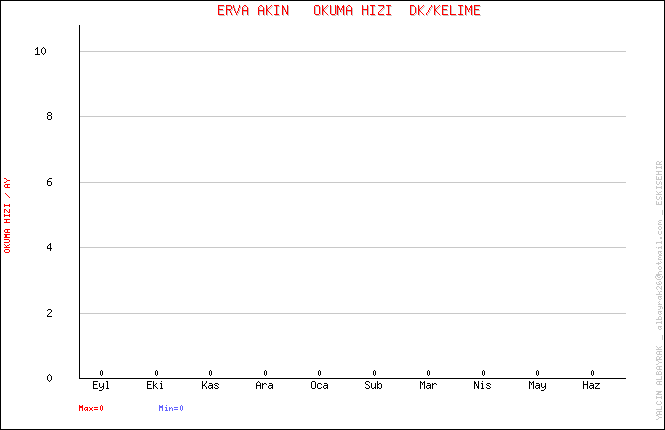Click the Eki label on x-axis
The width and height of the screenshot is (665, 430).
(156, 386)
